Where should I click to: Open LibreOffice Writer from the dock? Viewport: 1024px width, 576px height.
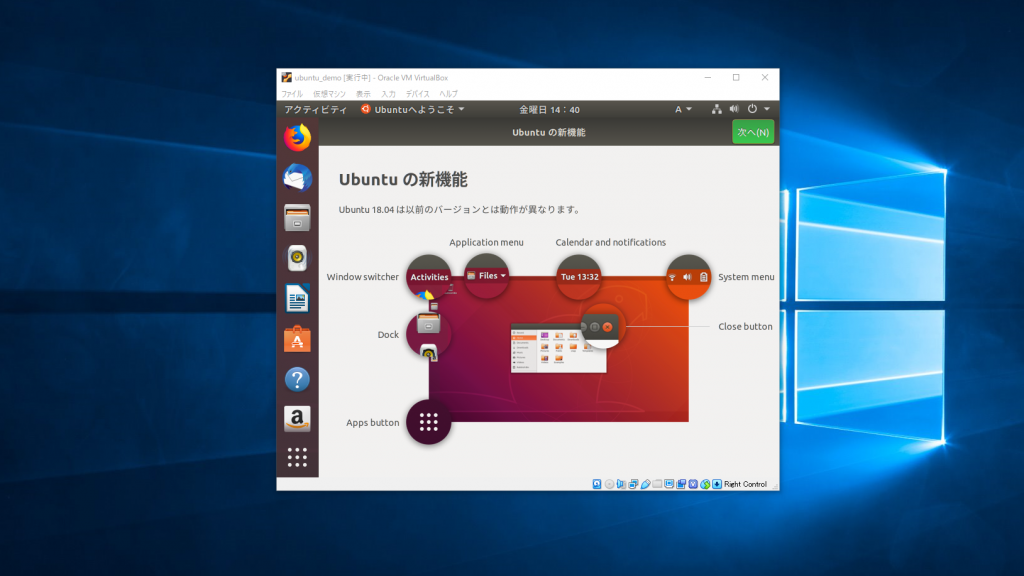click(x=297, y=298)
